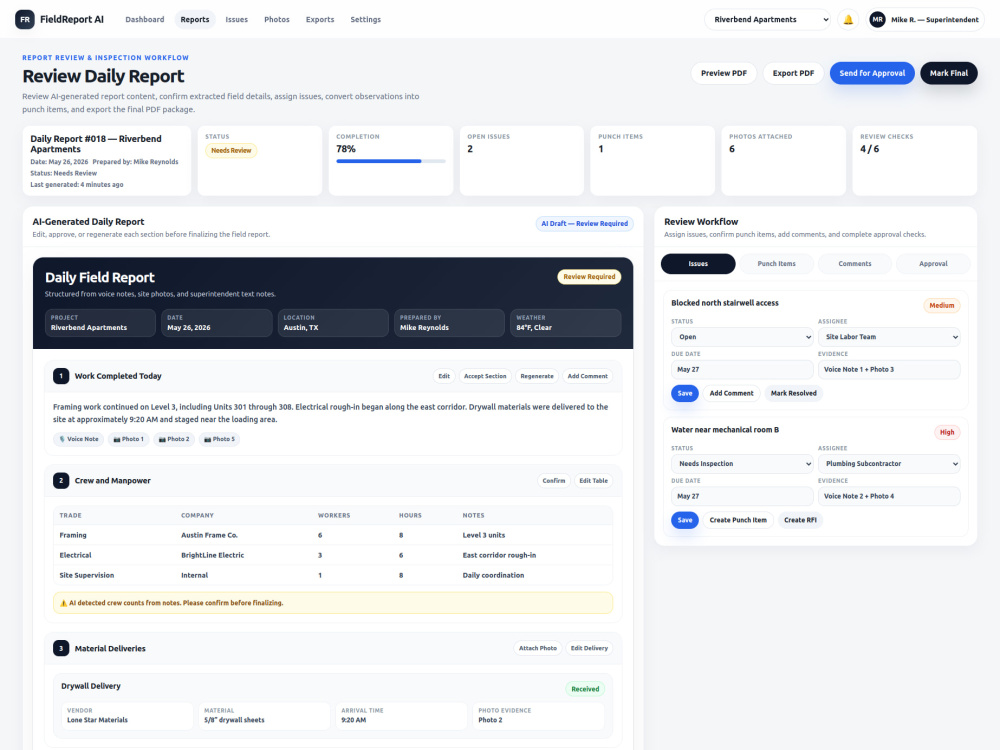
Task: Go to Dashboard in top navigation
Action: click(x=145, y=20)
